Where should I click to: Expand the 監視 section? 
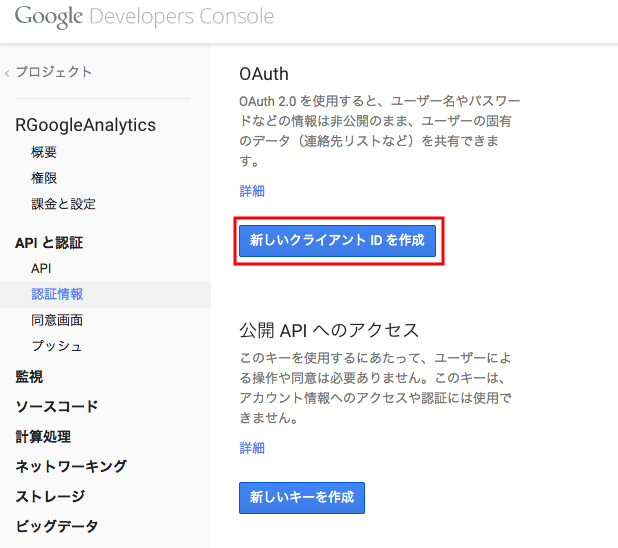[29, 377]
